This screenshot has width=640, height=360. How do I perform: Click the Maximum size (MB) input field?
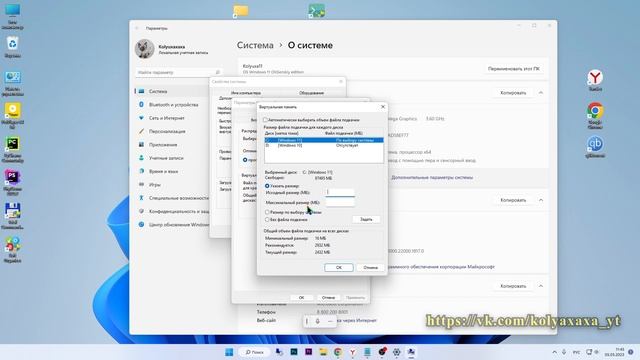(x=340, y=202)
